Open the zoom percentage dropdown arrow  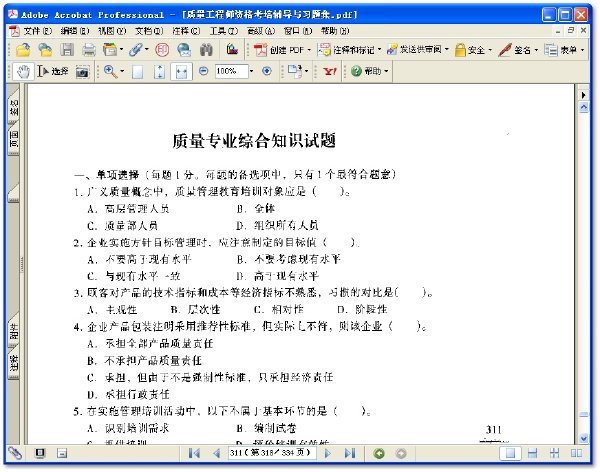(x=251, y=71)
